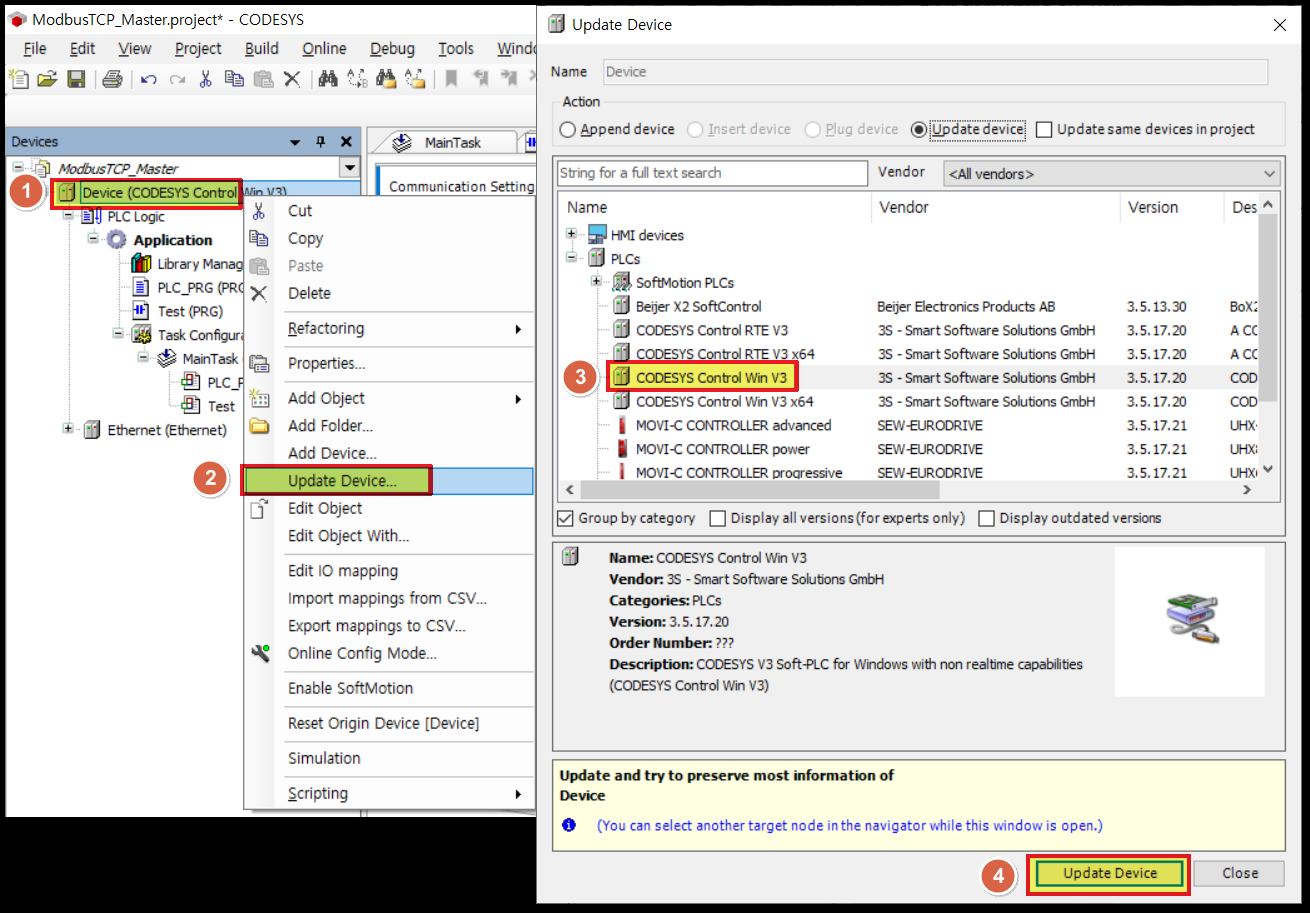Open the File menu
The width and height of the screenshot is (1310, 913).
35,48
